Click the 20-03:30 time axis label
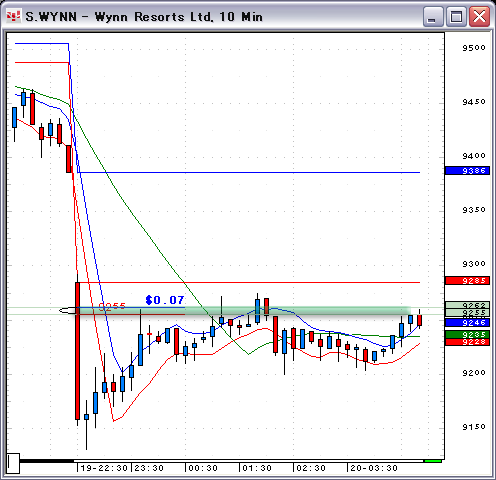 pyautogui.click(x=374, y=468)
